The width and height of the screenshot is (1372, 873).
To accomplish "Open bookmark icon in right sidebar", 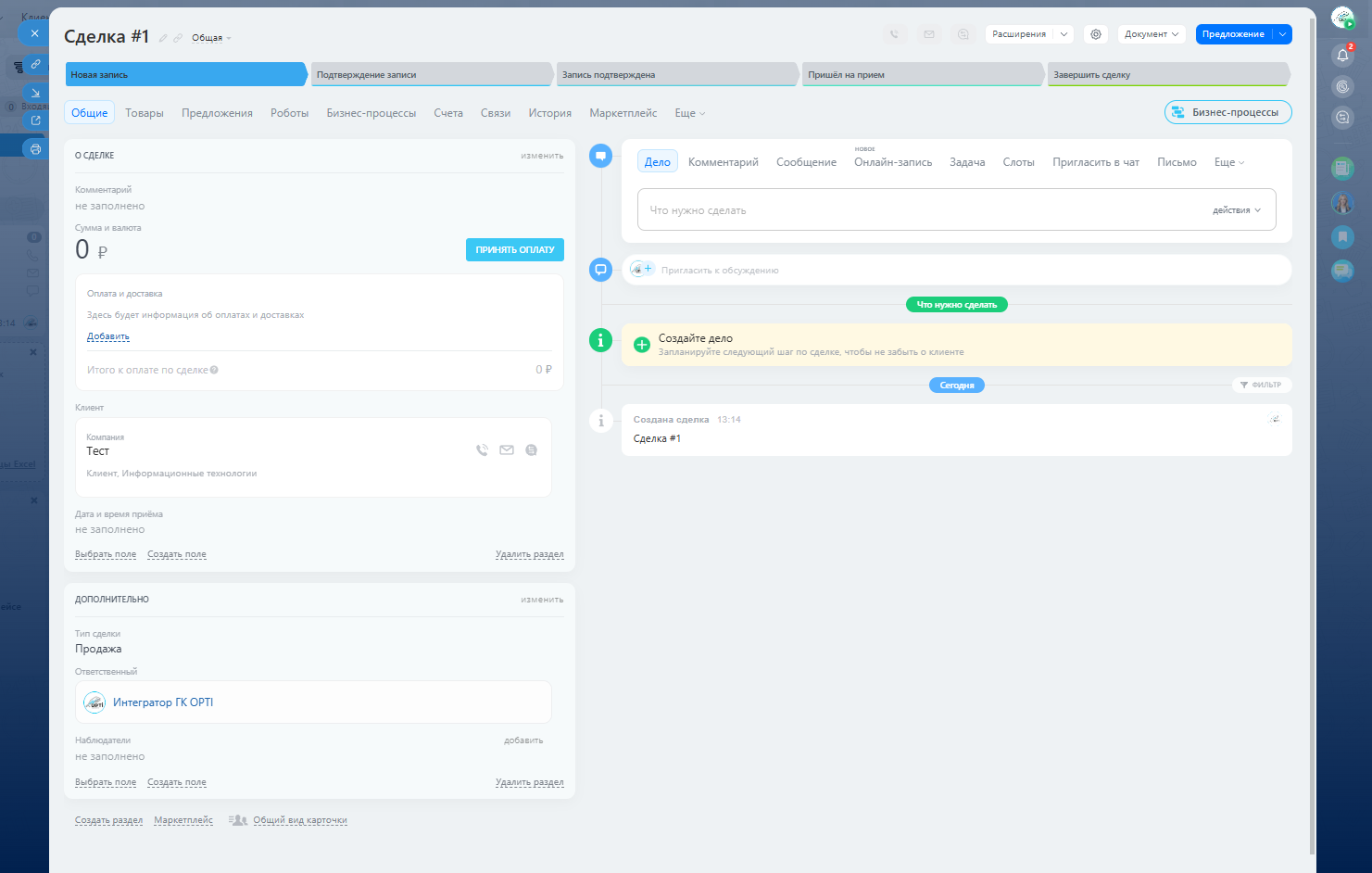I will point(1342,237).
